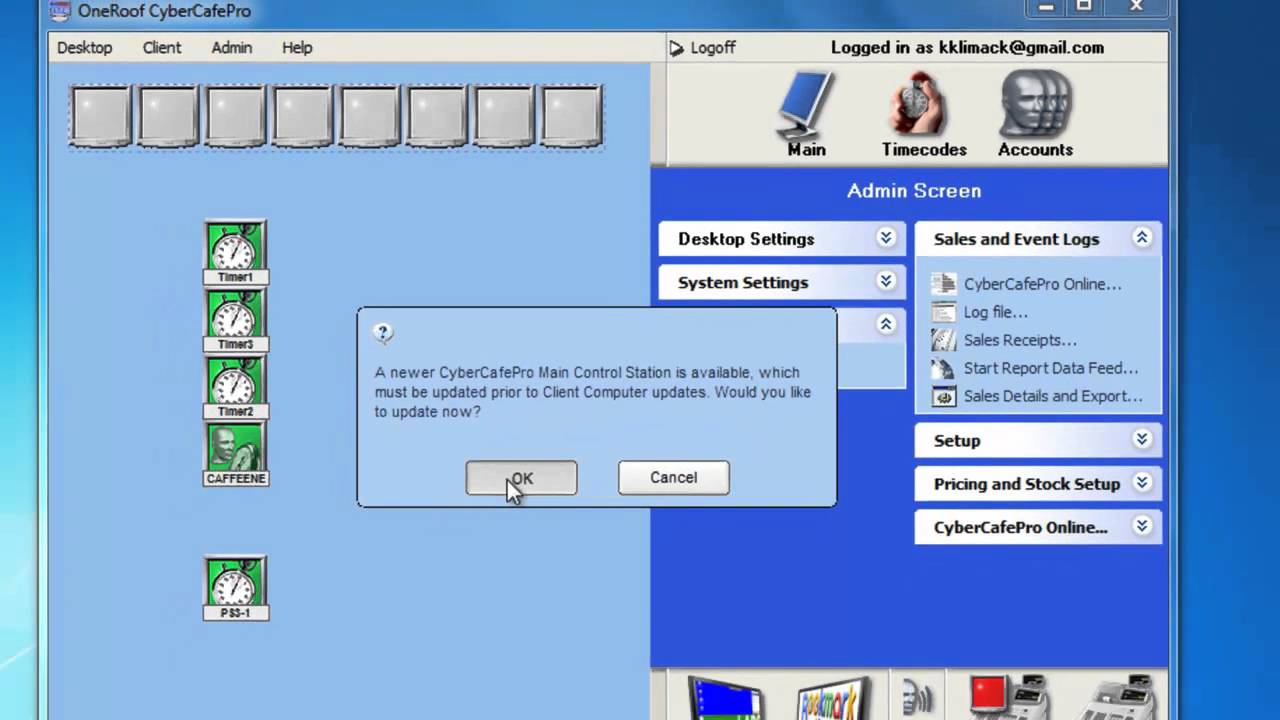
Task: Select the PS3-1 station icon
Action: pyautogui.click(x=236, y=588)
